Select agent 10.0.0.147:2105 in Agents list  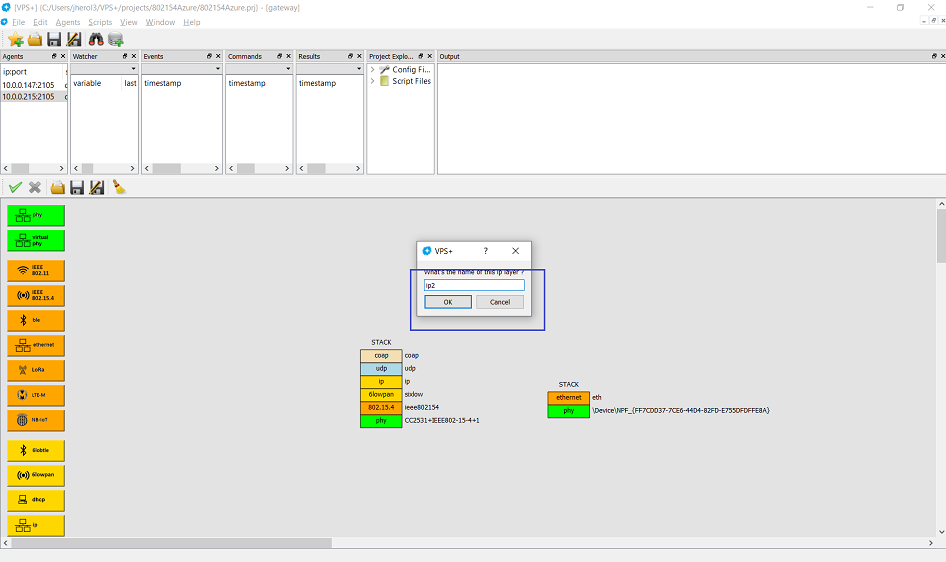point(30,85)
